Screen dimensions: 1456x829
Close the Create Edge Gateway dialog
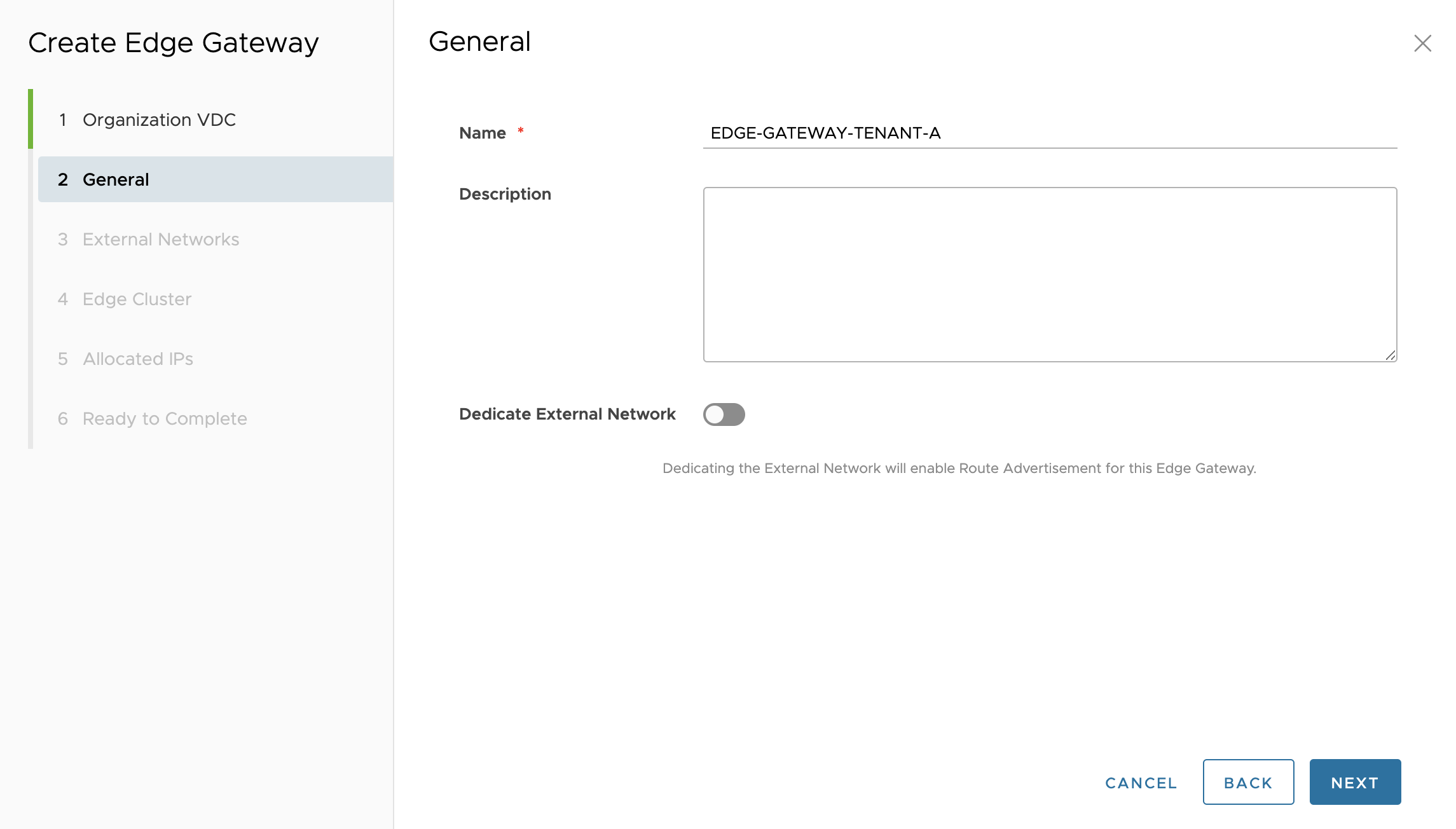tap(1422, 43)
